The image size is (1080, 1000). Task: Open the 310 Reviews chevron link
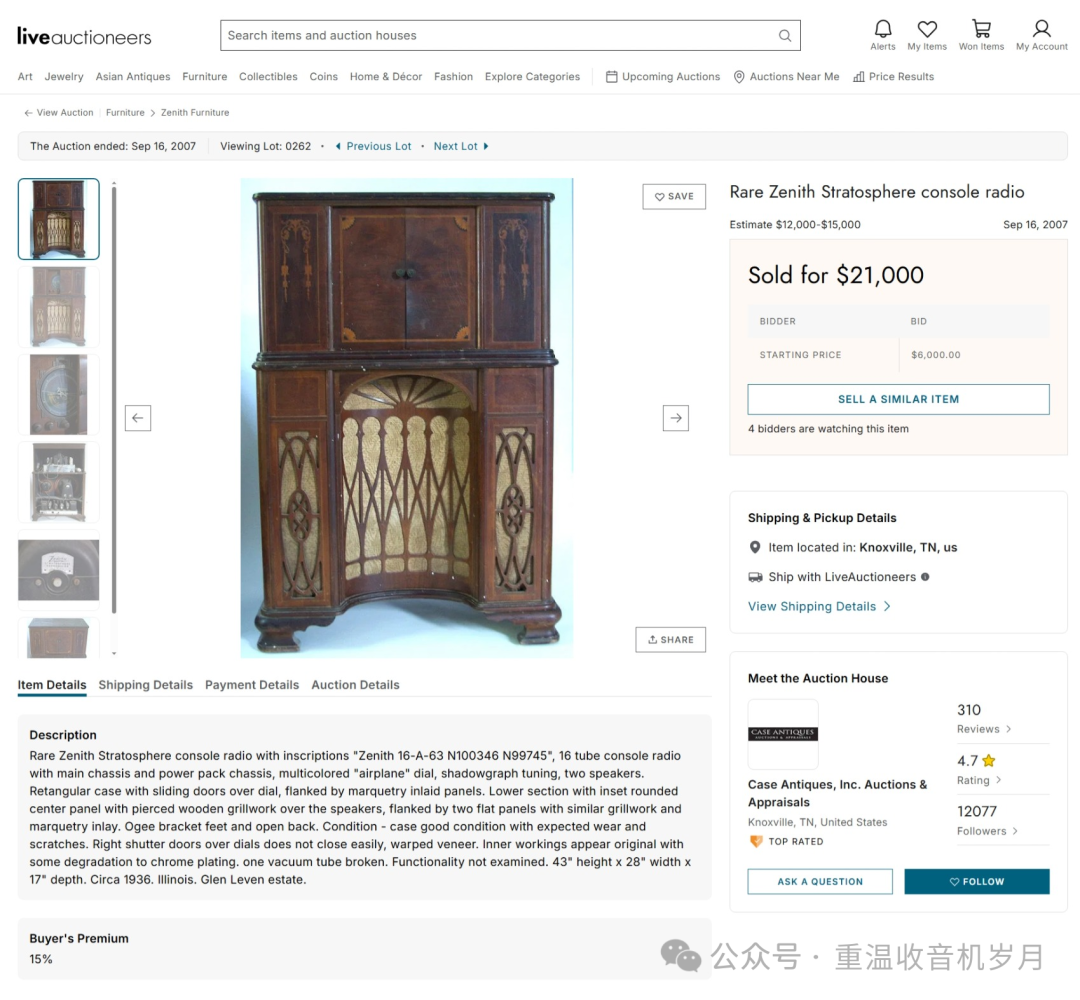(x=1008, y=729)
